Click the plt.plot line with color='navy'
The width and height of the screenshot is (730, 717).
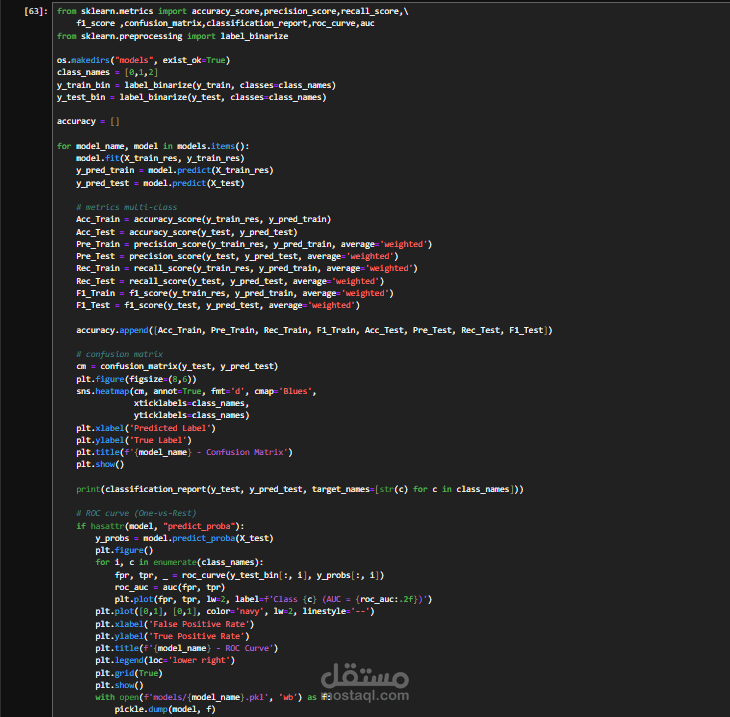click(235, 611)
